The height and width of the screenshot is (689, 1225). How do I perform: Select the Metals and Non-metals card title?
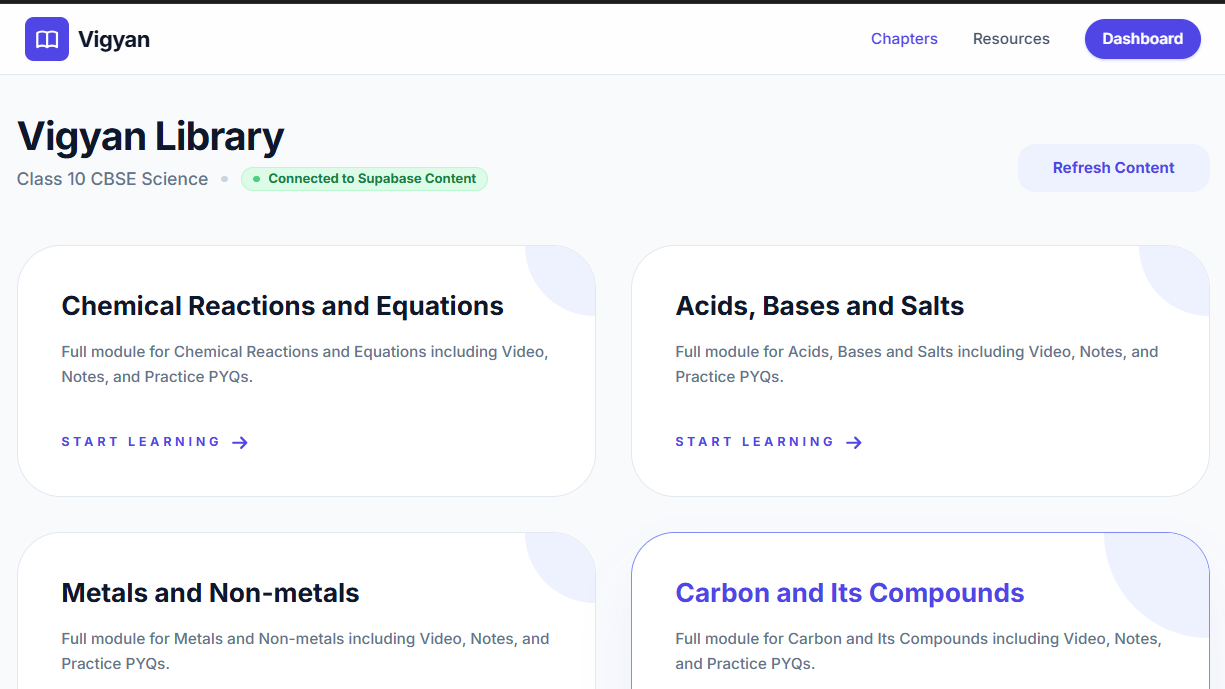[210, 593]
